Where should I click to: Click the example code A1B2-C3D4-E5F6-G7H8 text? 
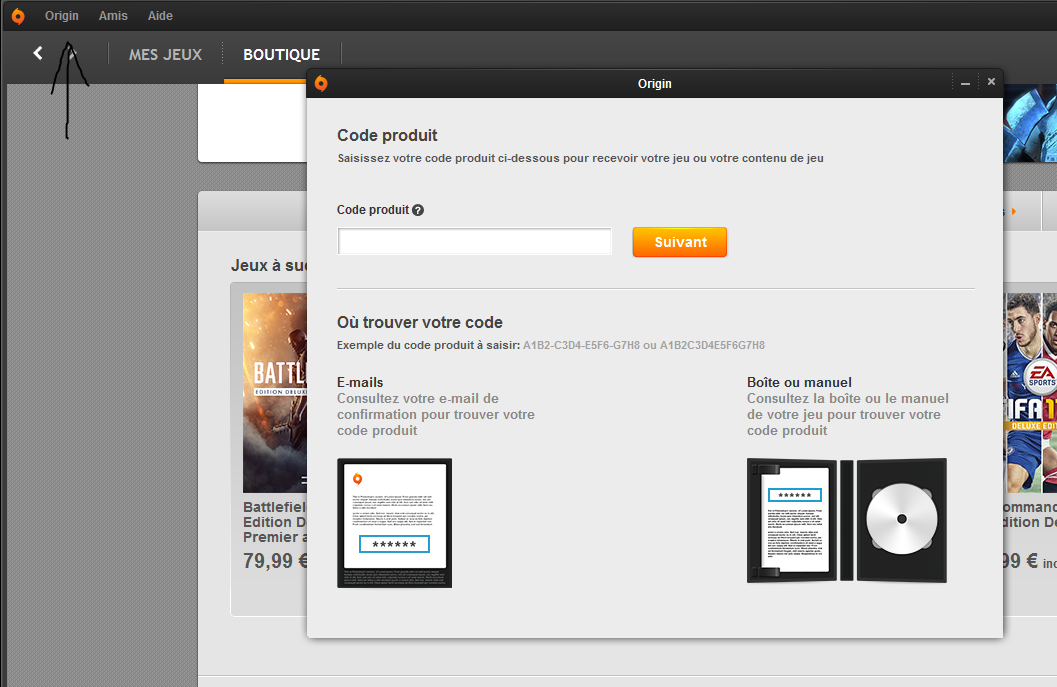[581, 345]
